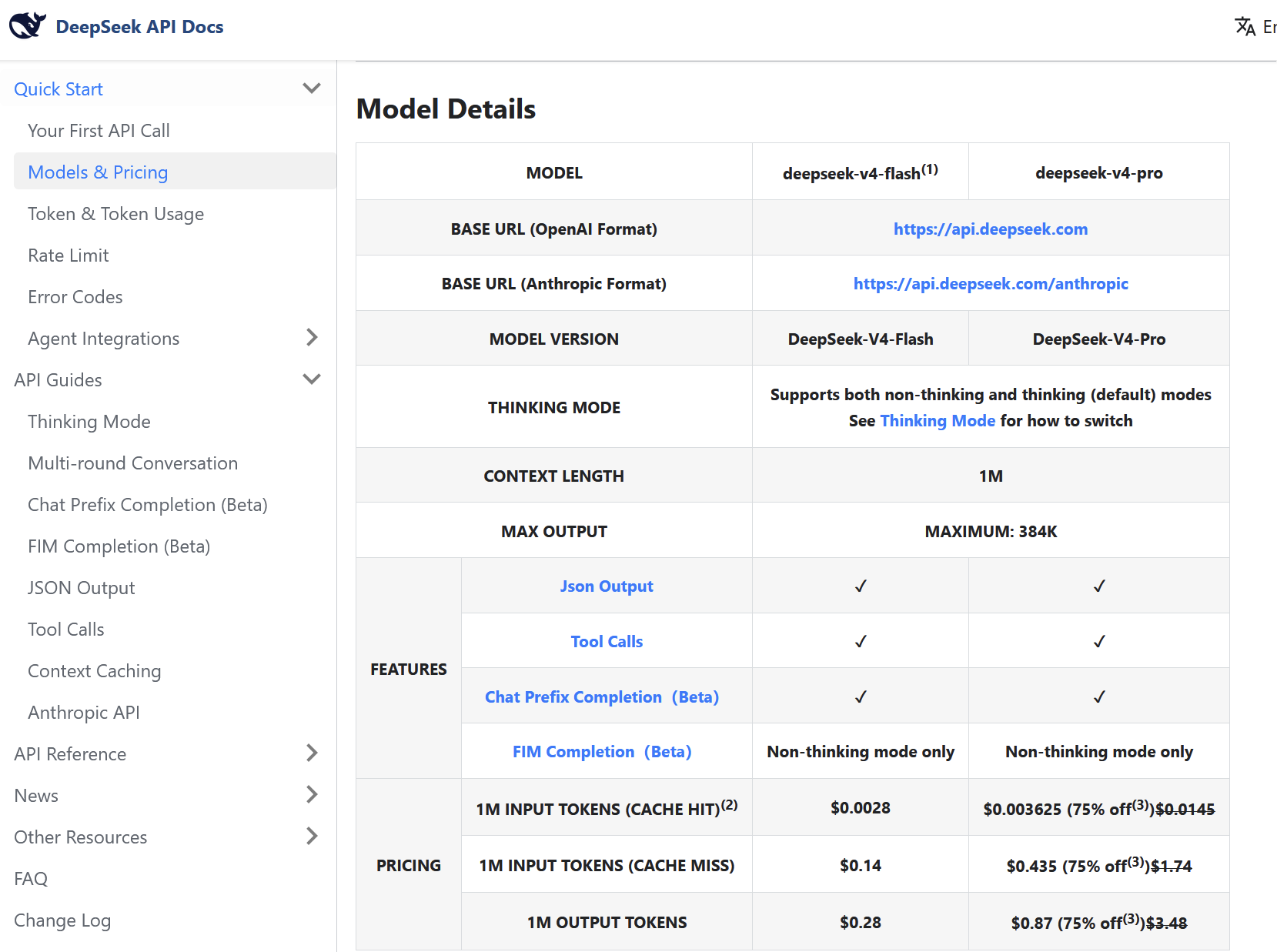Viewport: 1277px width, 952px height.
Task: Open the Tool Calls feature link
Action: (x=607, y=641)
